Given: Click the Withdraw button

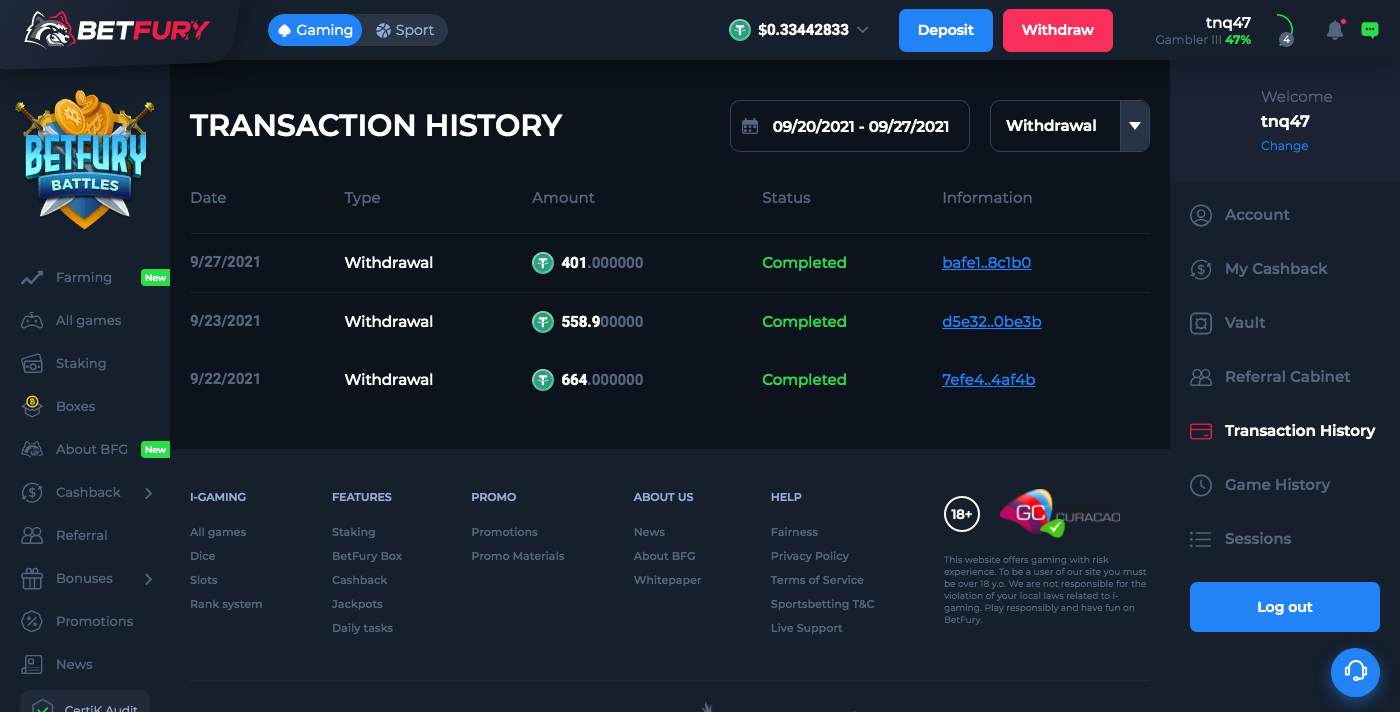Looking at the screenshot, I should [1058, 30].
